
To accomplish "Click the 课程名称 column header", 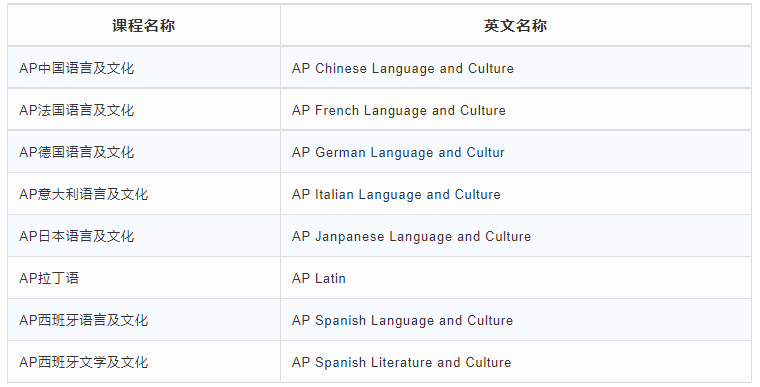I will tap(143, 26).
